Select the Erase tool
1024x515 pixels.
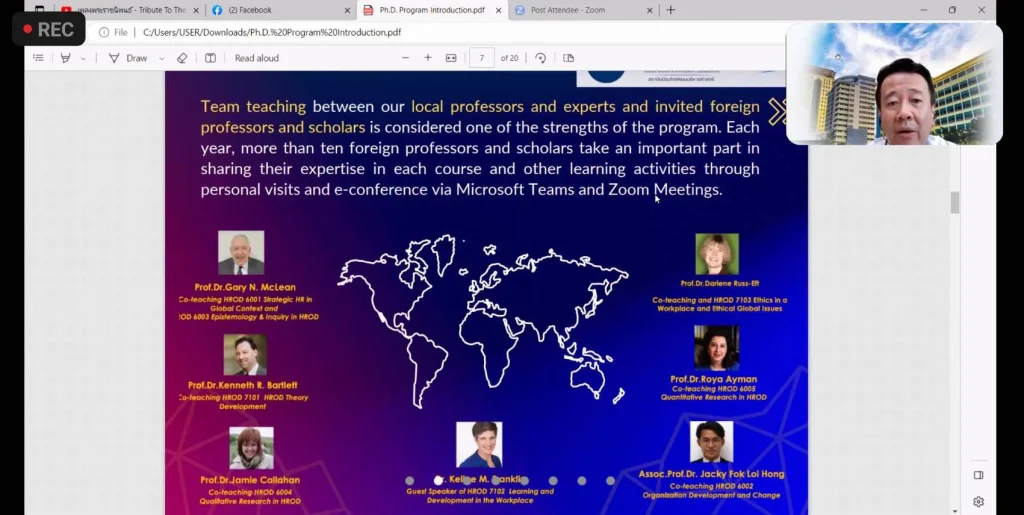click(182, 58)
